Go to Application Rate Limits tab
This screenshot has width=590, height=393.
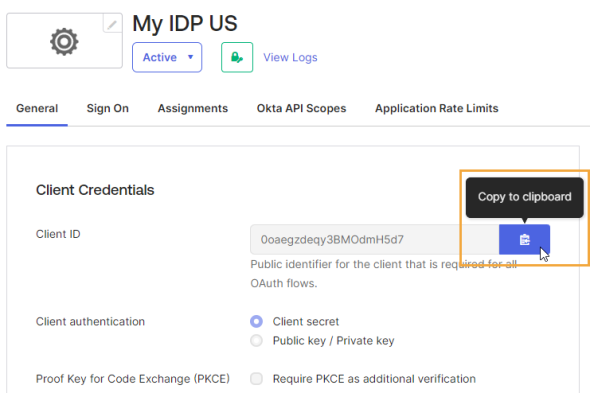click(436, 108)
